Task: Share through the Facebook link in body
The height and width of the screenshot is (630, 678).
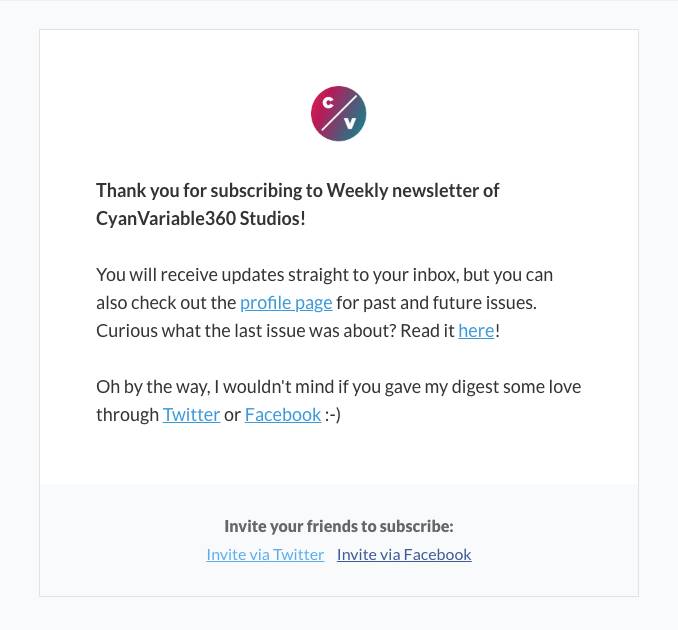Action: coord(283,415)
